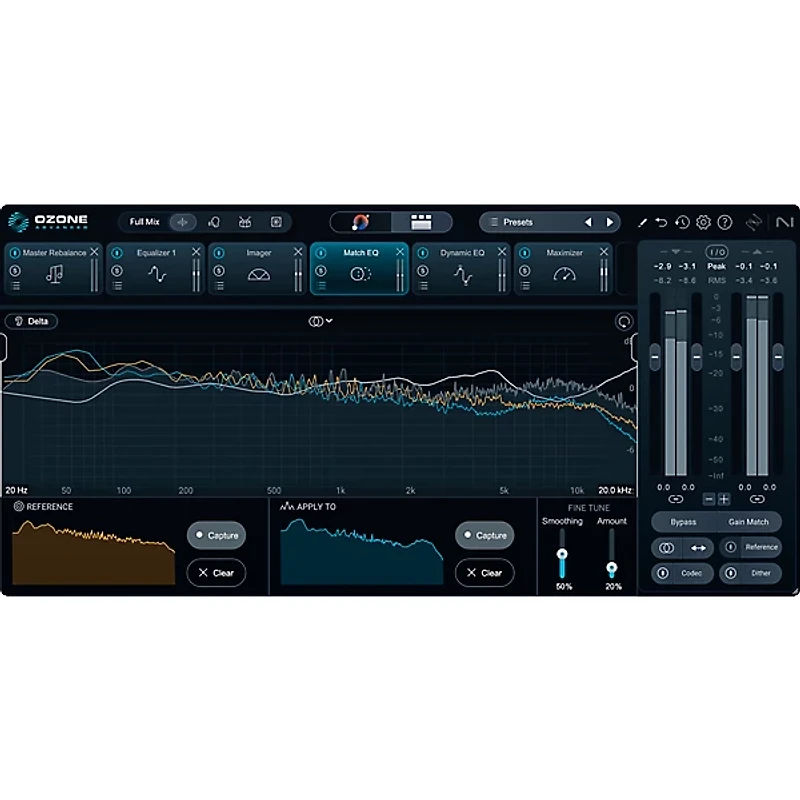Screen dimensions: 800x800
Task: Select the drums stem focus icon
Action: tap(245, 222)
